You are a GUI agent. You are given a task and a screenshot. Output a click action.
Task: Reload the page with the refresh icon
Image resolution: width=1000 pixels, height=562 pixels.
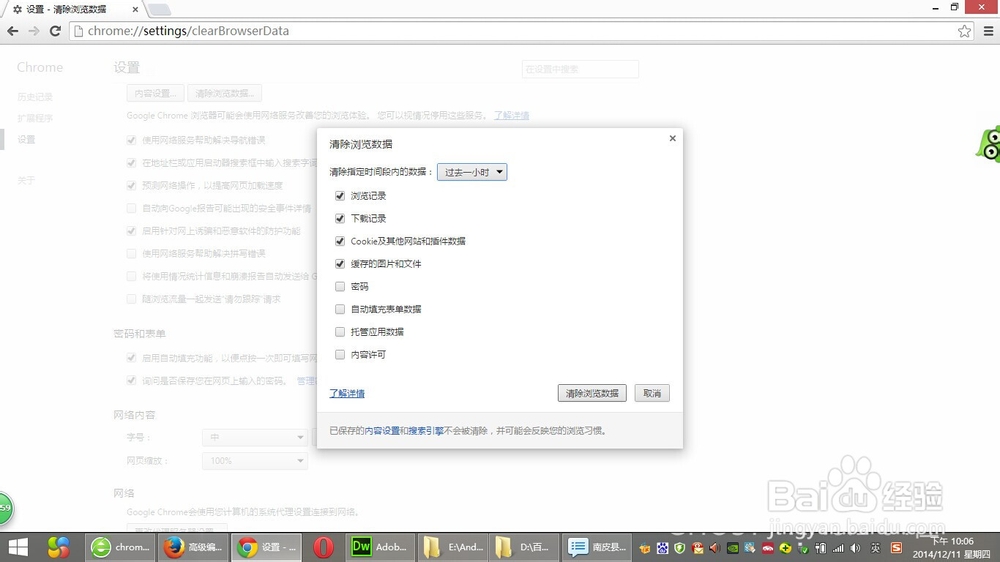tap(55, 31)
